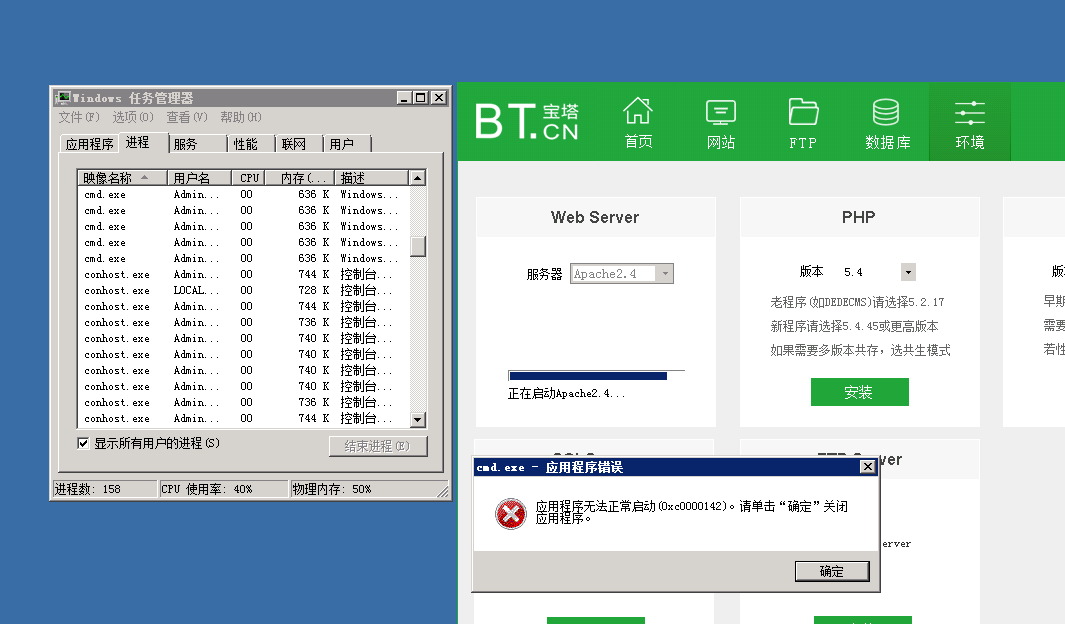Click the BT.CN 宝塔 logo
The height and width of the screenshot is (624, 1065).
pyautogui.click(x=527, y=122)
